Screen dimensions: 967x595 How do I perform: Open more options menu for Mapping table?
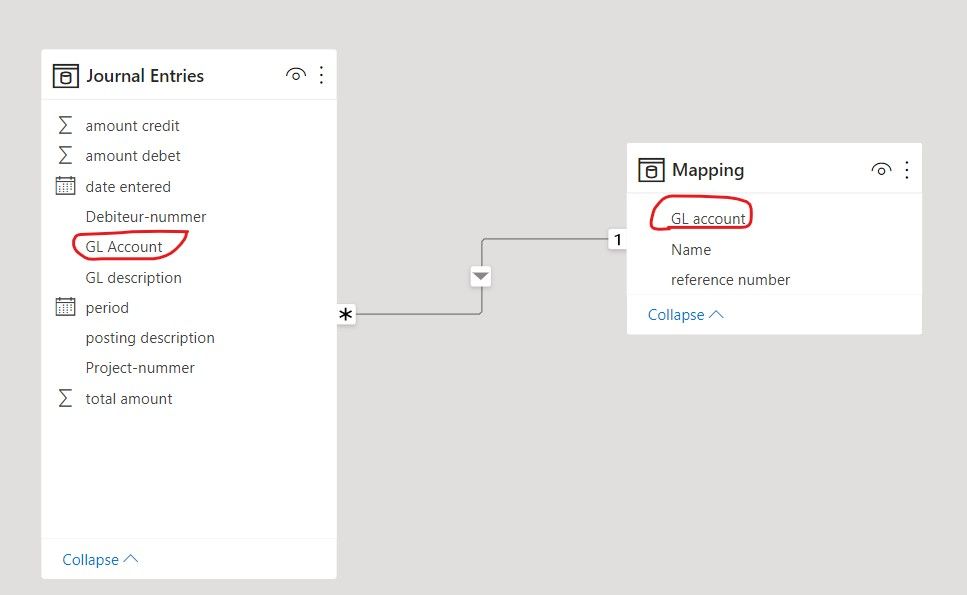[907, 170]
